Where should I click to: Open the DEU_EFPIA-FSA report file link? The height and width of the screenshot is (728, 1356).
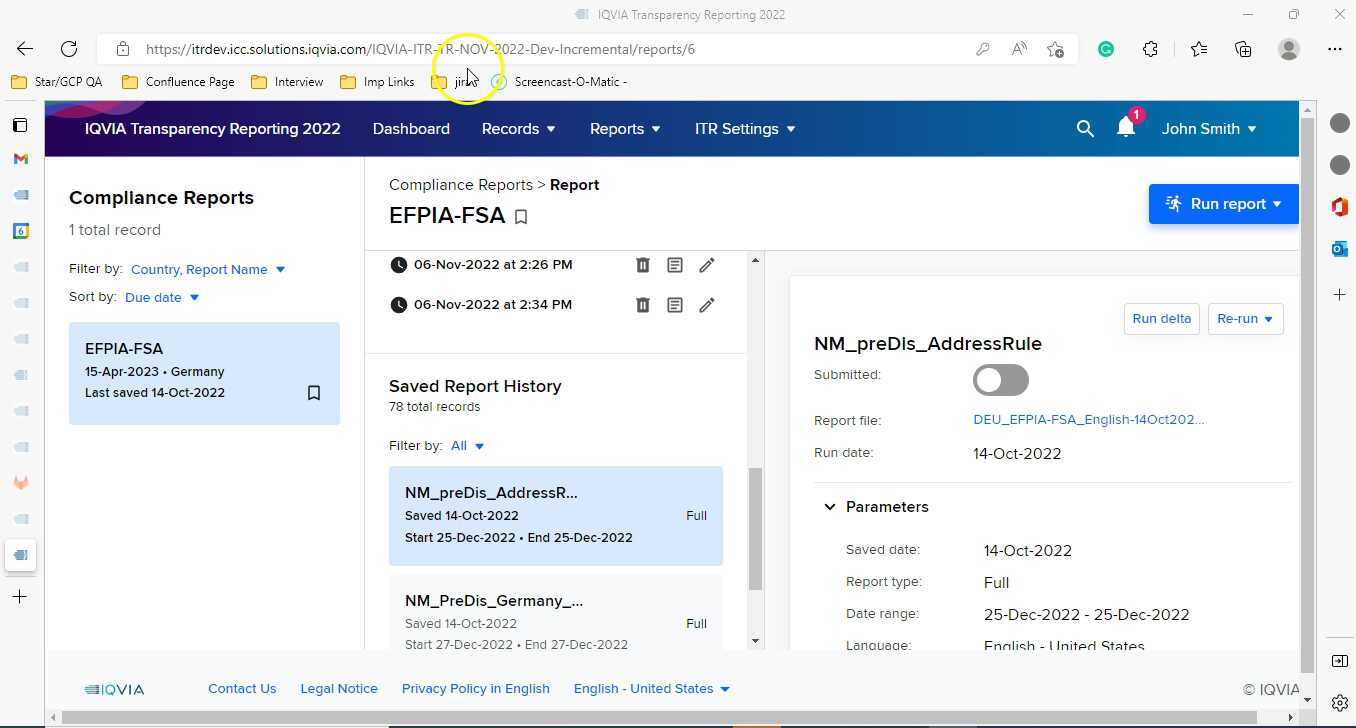coord(1088,420)
